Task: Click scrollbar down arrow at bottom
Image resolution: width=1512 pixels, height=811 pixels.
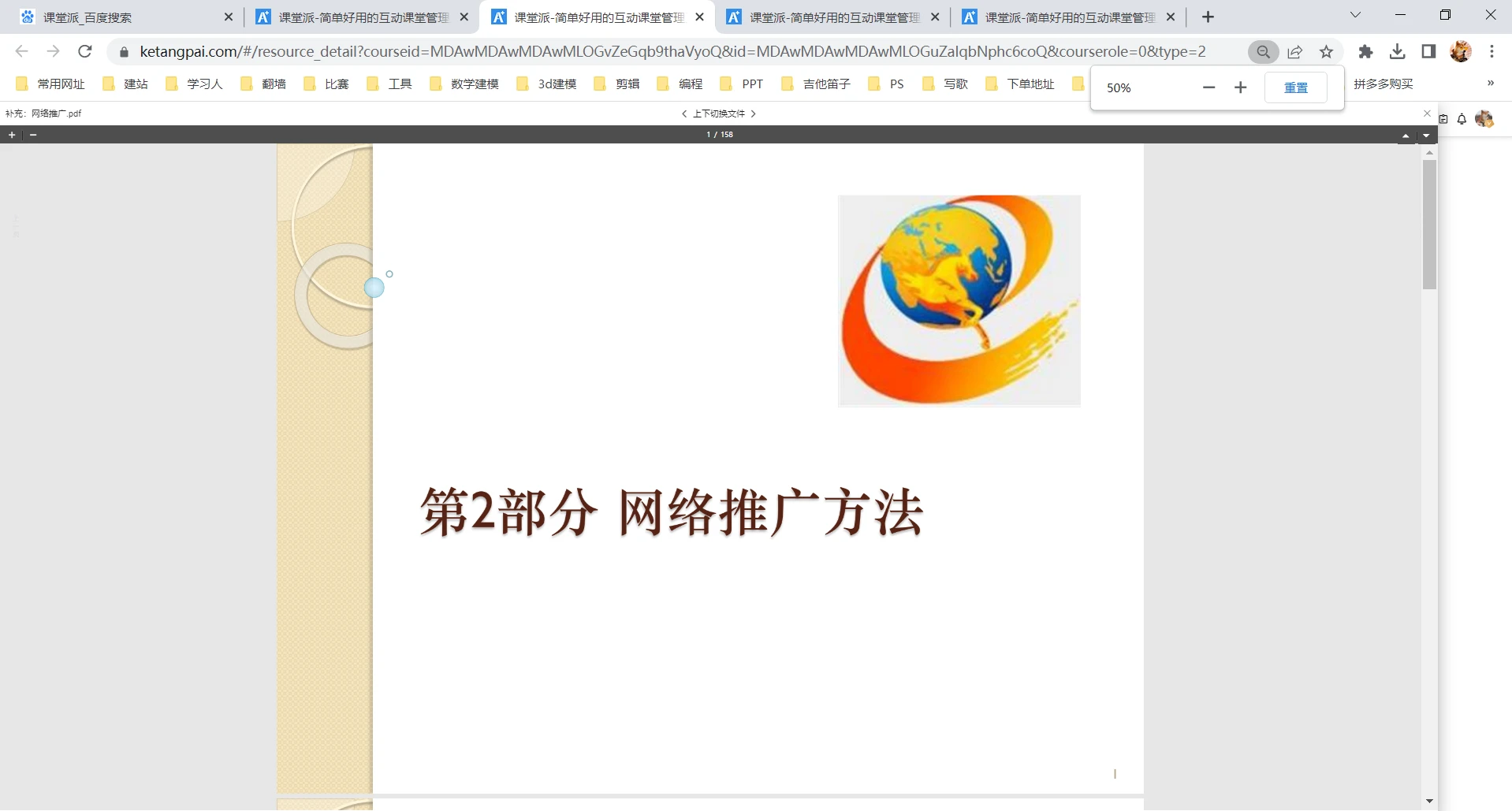Action: coord(1429,802)
